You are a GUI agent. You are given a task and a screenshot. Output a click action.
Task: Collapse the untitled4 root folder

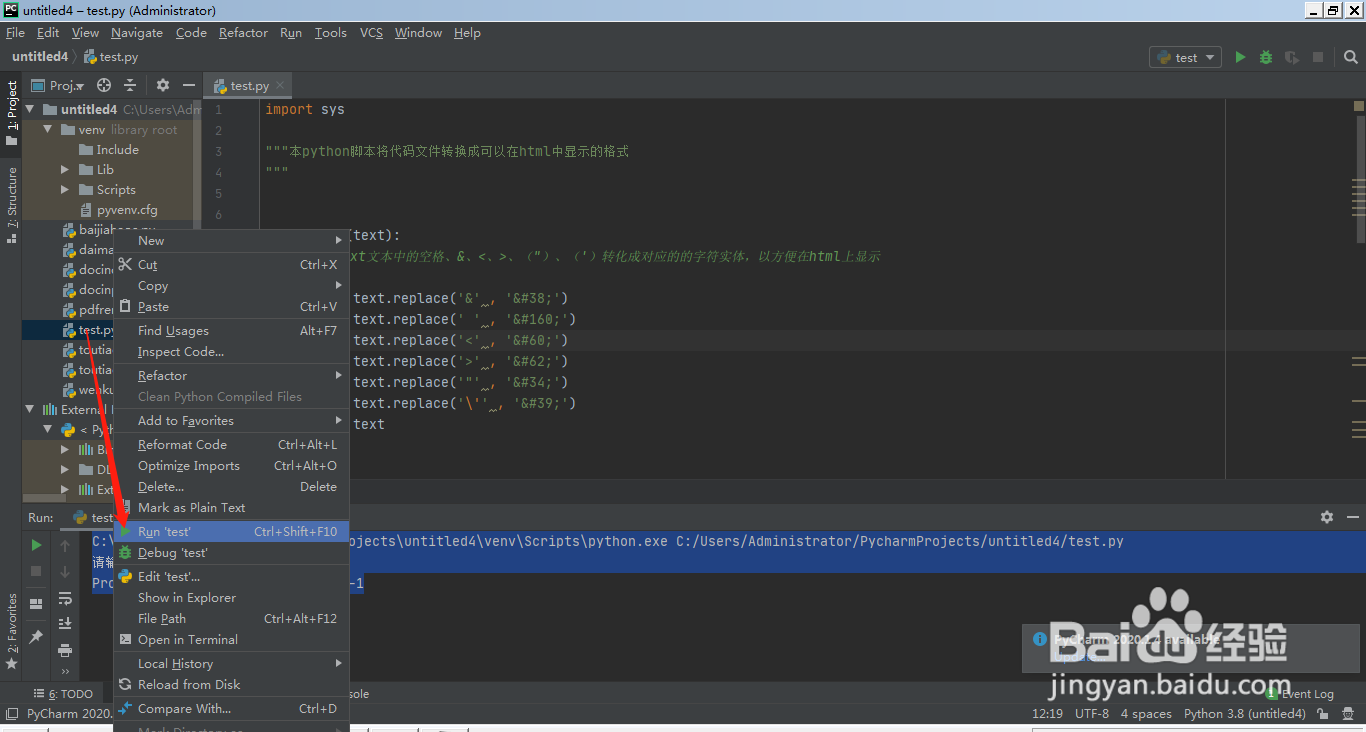(30, 110)
